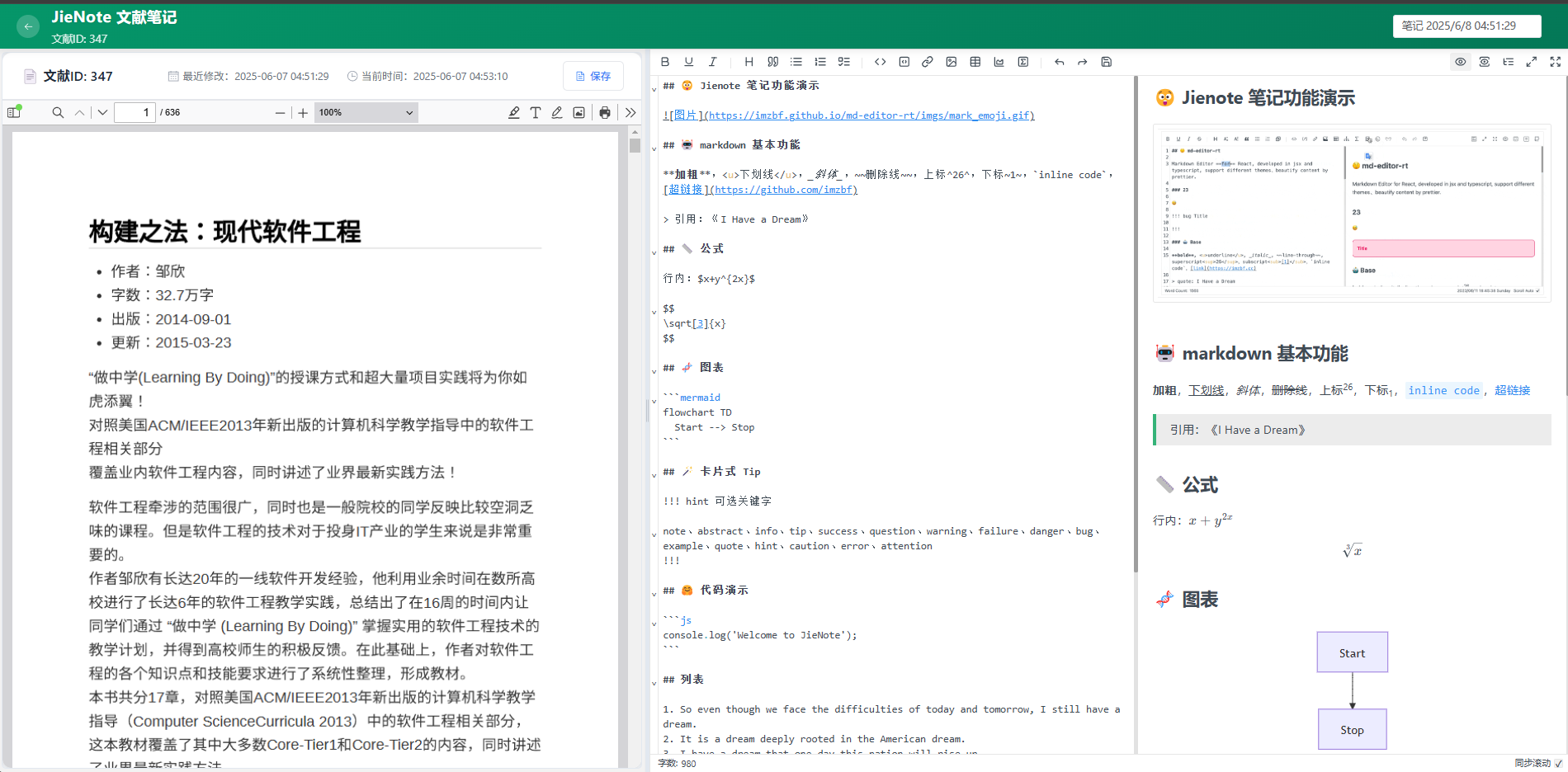Click the Start node in the flowchart
The height and width of the screenshot is (772, 1568).
click(1352, 652)
